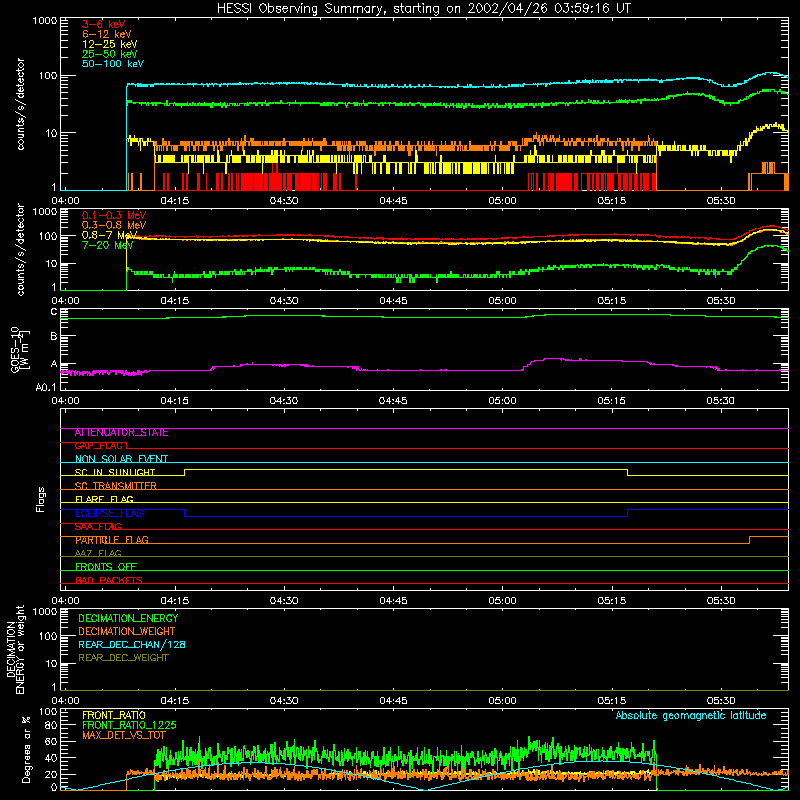Select the ATTENUATOR_STATE flag label

(x=121, y=433)
